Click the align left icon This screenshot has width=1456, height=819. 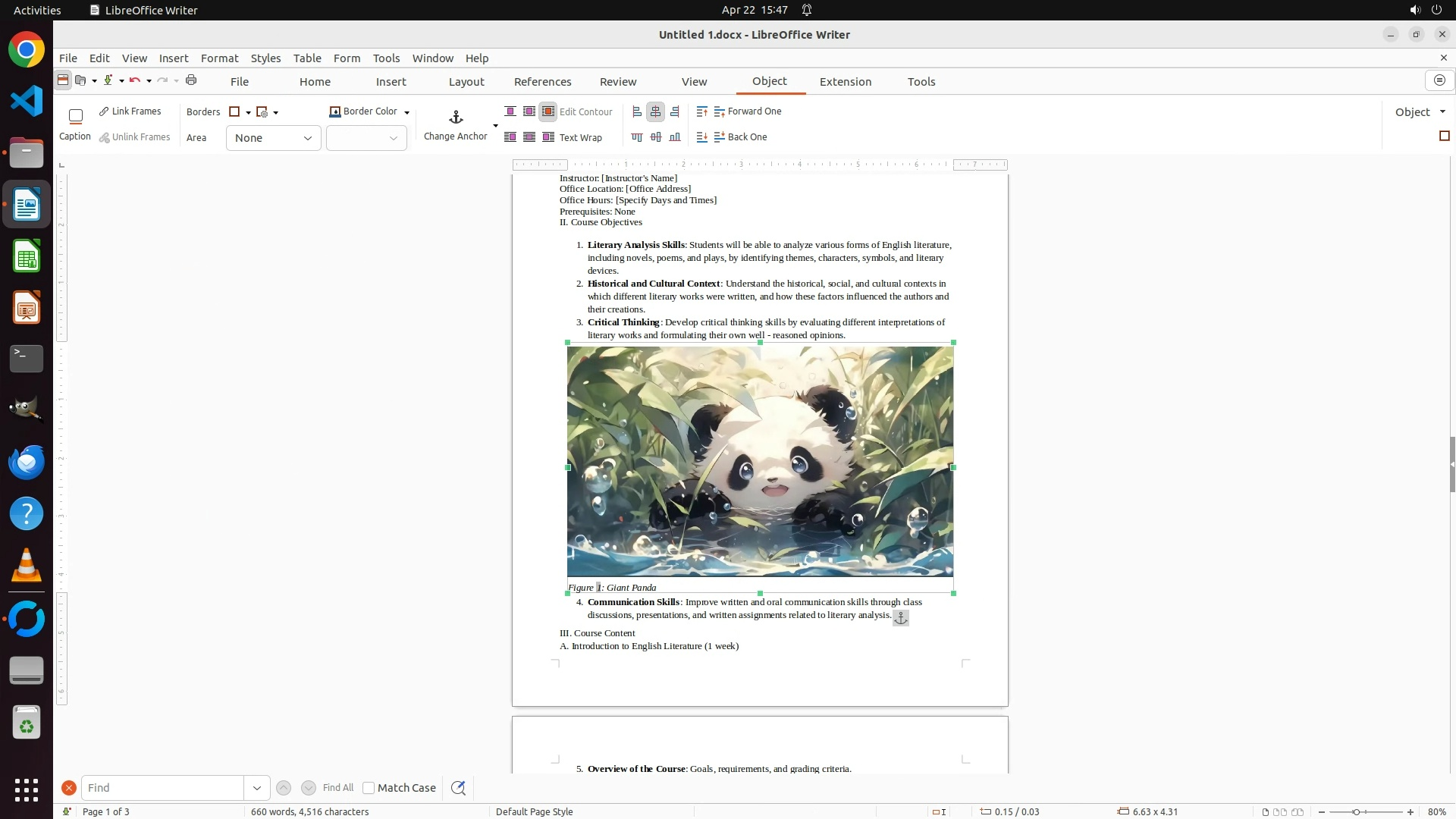click(x=637, y=112)
